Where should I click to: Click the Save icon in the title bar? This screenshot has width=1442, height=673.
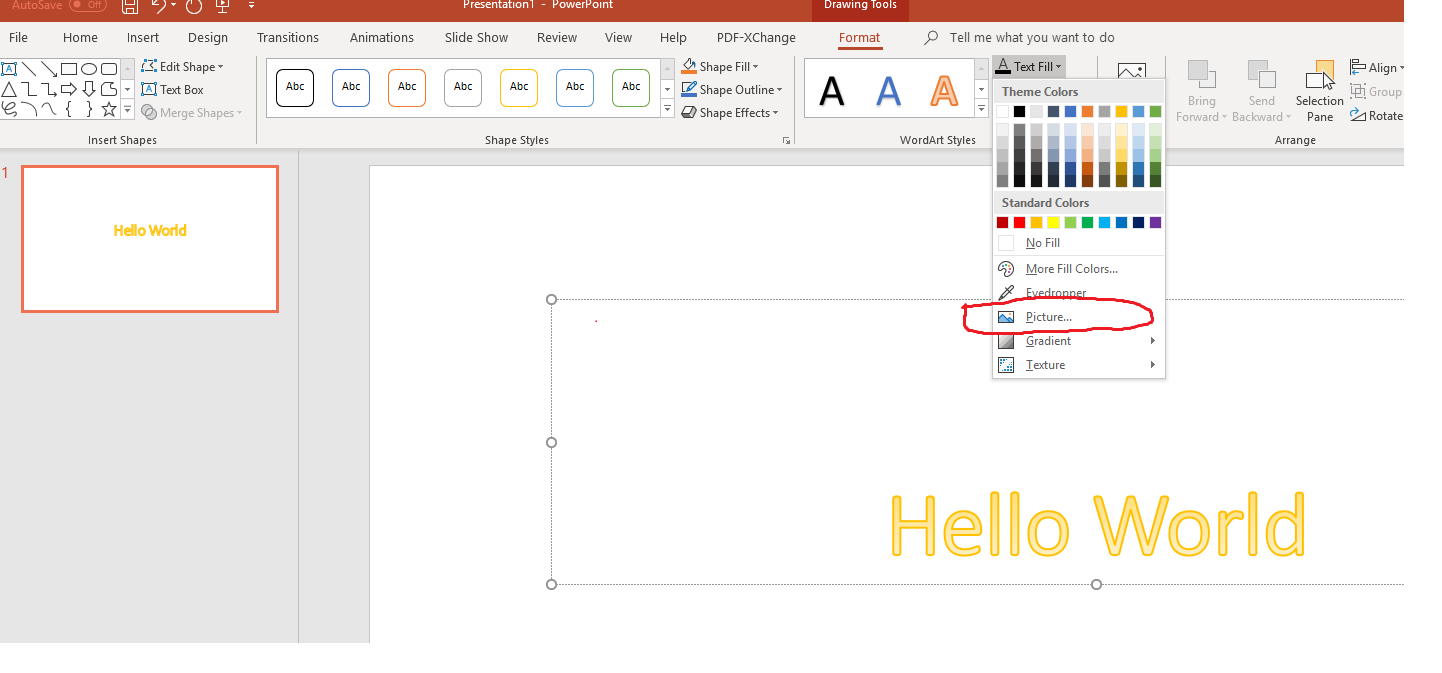point(130,6)
